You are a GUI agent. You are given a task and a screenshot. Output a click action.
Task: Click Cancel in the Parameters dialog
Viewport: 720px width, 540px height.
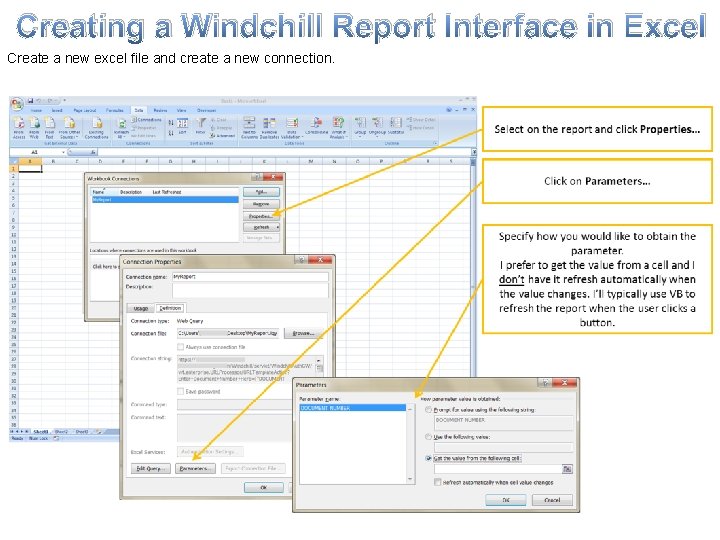click(552, 500)
